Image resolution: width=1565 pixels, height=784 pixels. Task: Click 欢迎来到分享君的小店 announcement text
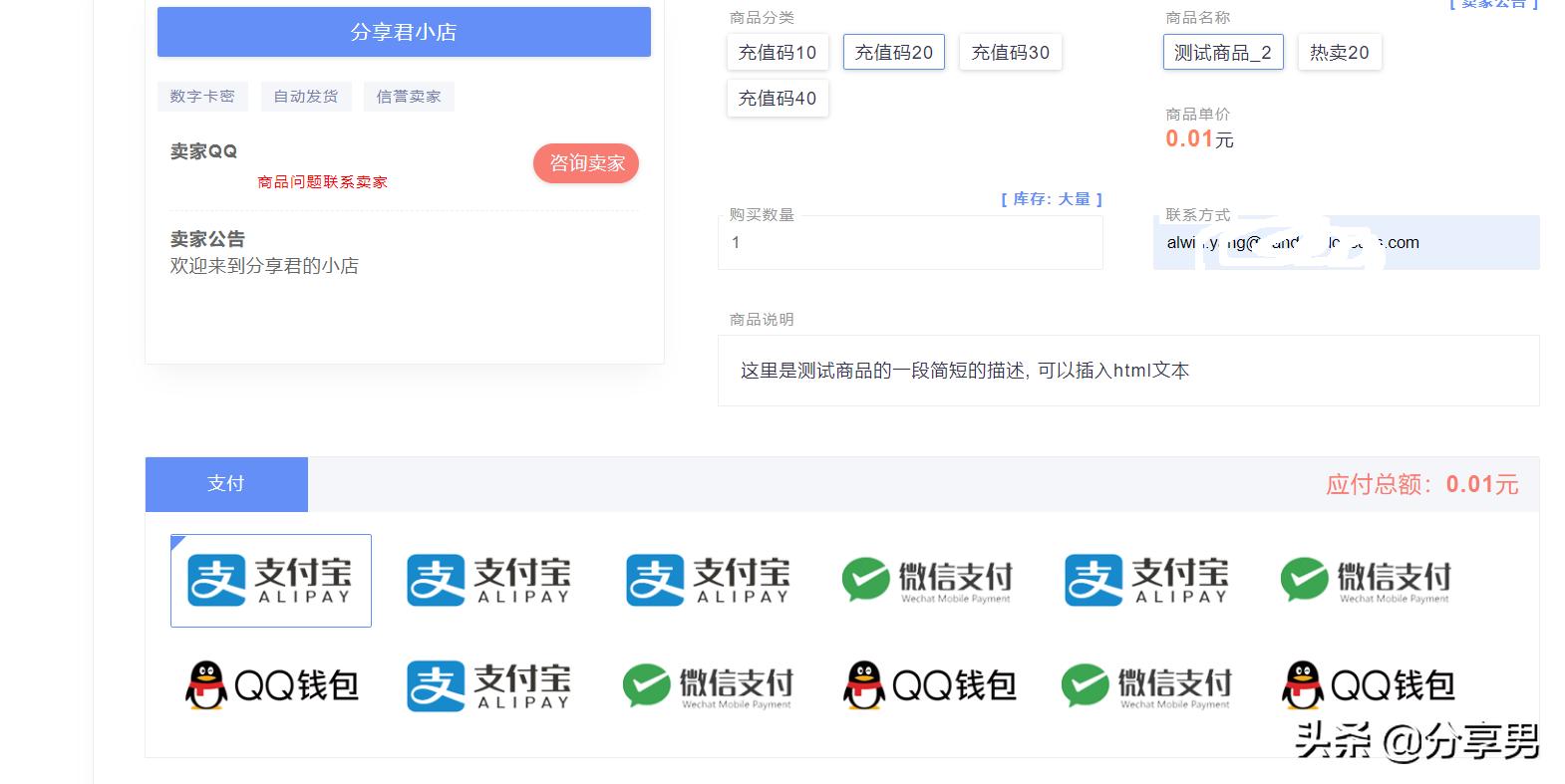click(x=264, y=266)
